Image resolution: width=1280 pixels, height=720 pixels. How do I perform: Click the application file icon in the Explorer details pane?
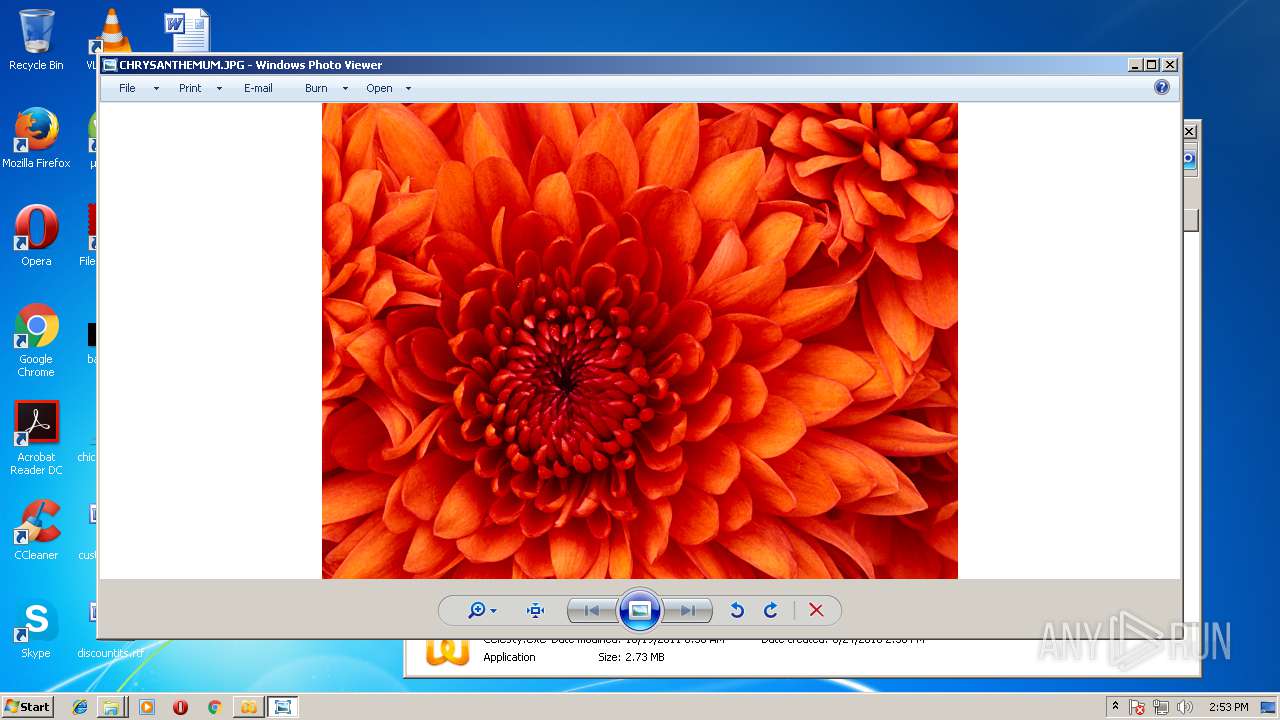tap(447, 651)
